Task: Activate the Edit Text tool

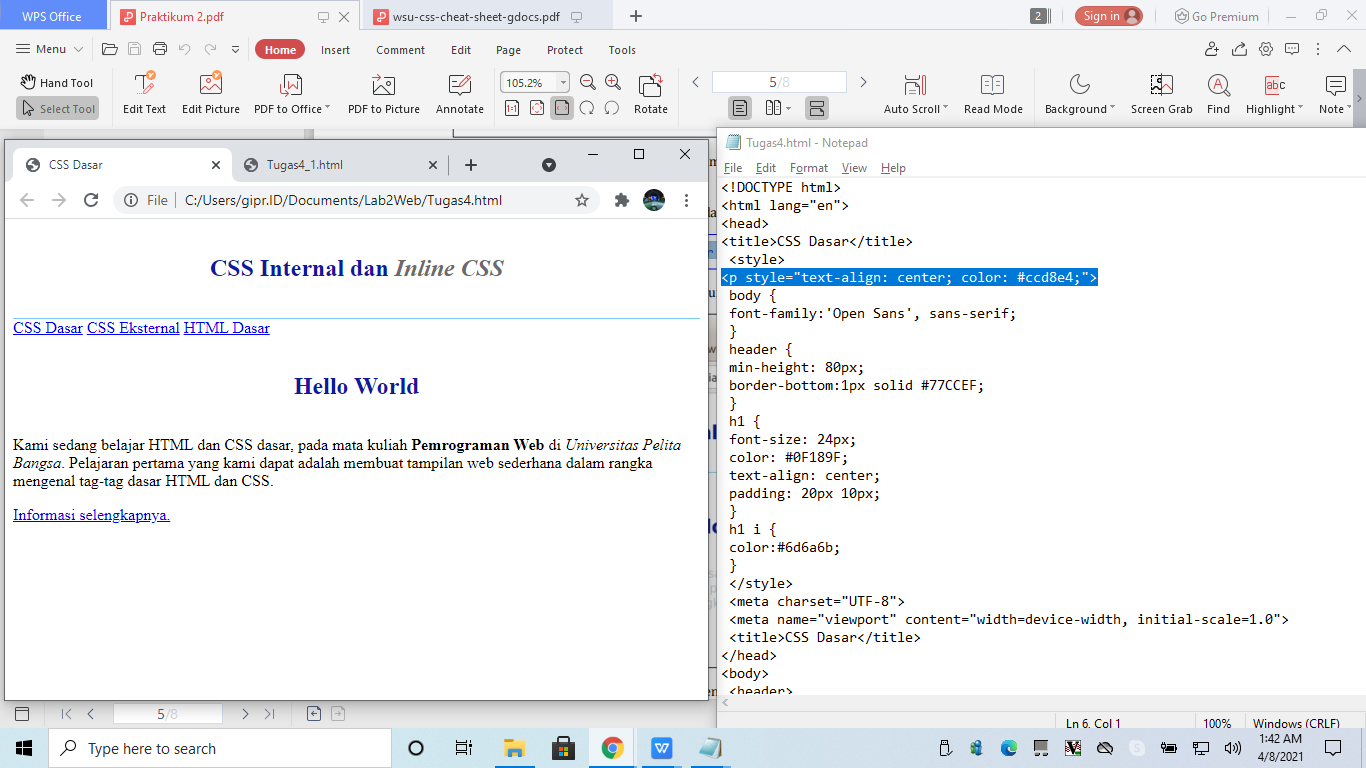Action: 144,93
